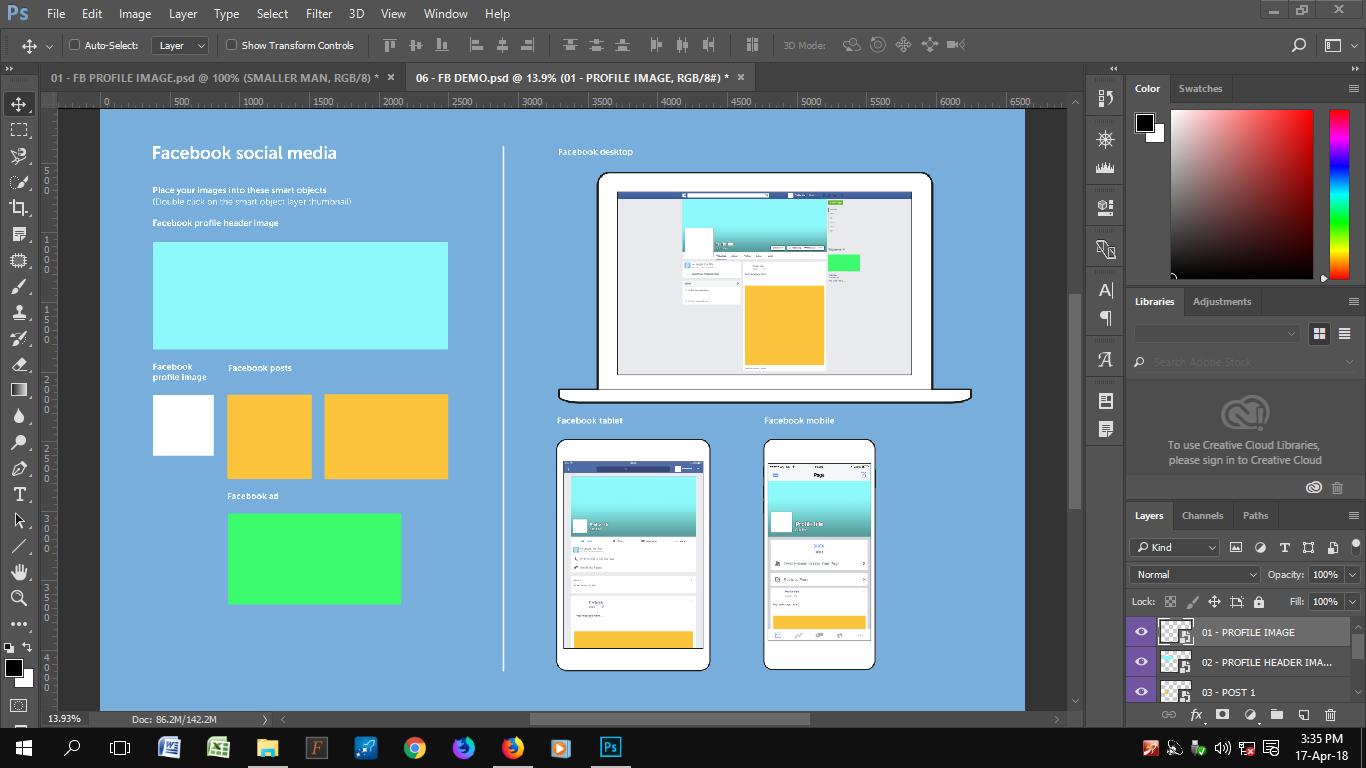Select the Type tool

[19, 495]
